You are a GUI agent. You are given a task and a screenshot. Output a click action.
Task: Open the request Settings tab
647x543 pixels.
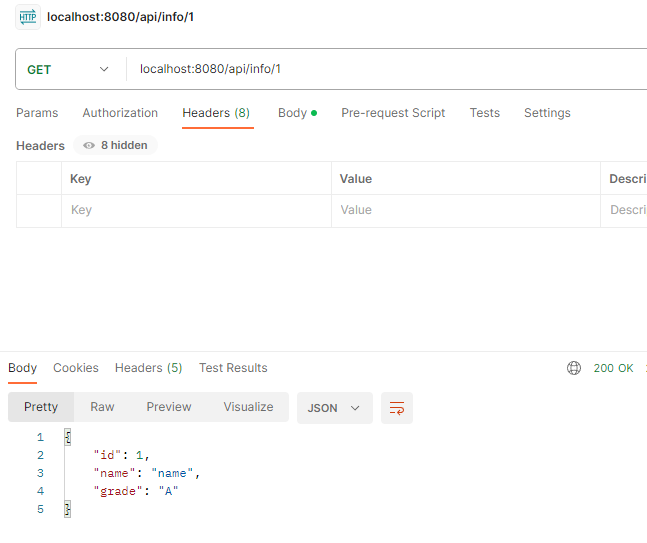click(547, 113)
